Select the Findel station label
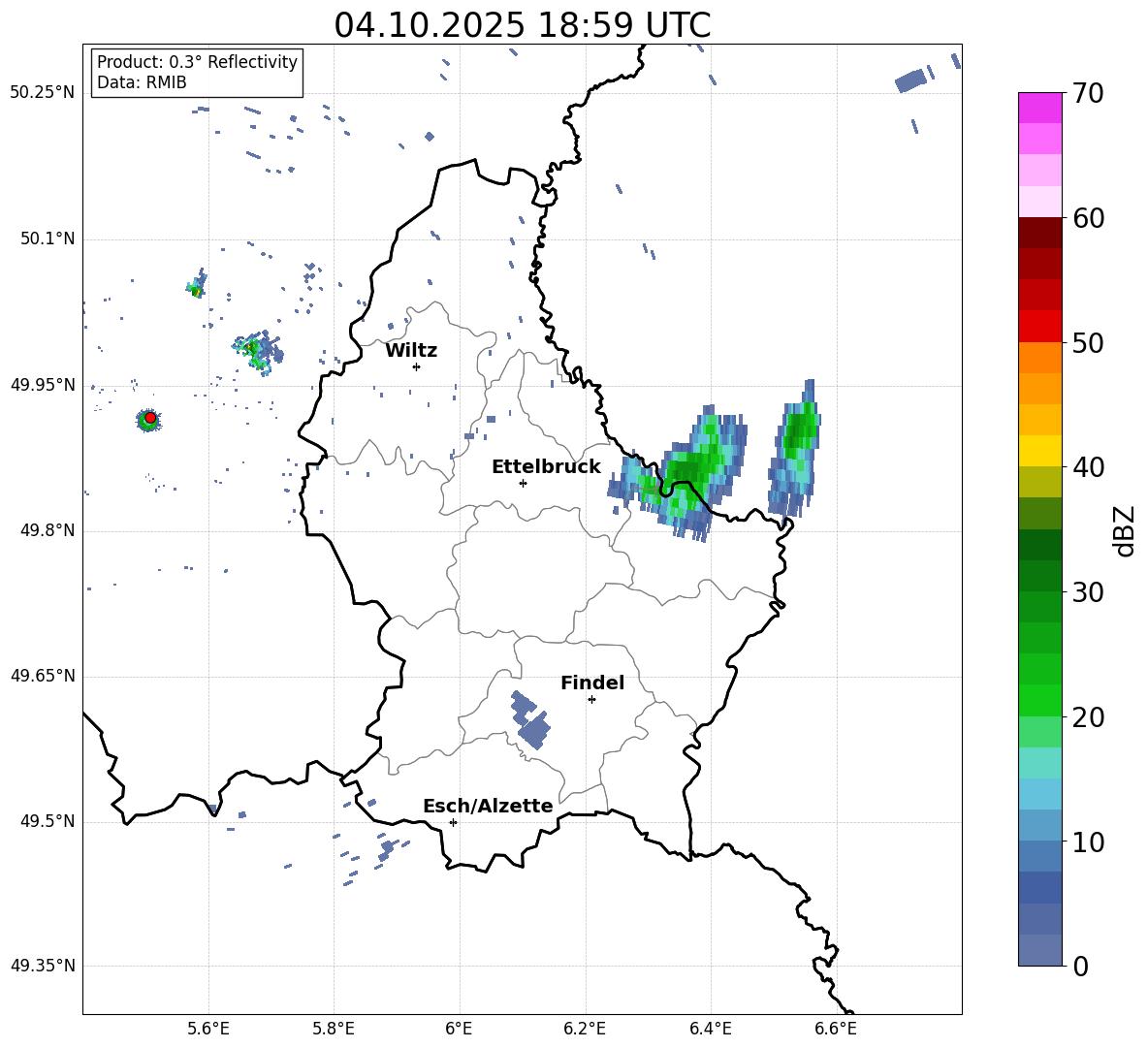Image resolution: width=1148 pixels, height=1048 pixels. tap(592, 683)
